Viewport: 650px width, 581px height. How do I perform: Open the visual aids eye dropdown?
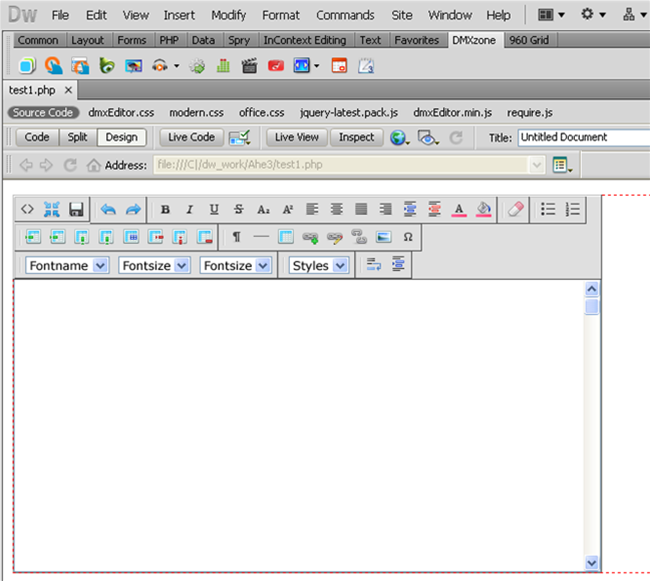(428, 138)
